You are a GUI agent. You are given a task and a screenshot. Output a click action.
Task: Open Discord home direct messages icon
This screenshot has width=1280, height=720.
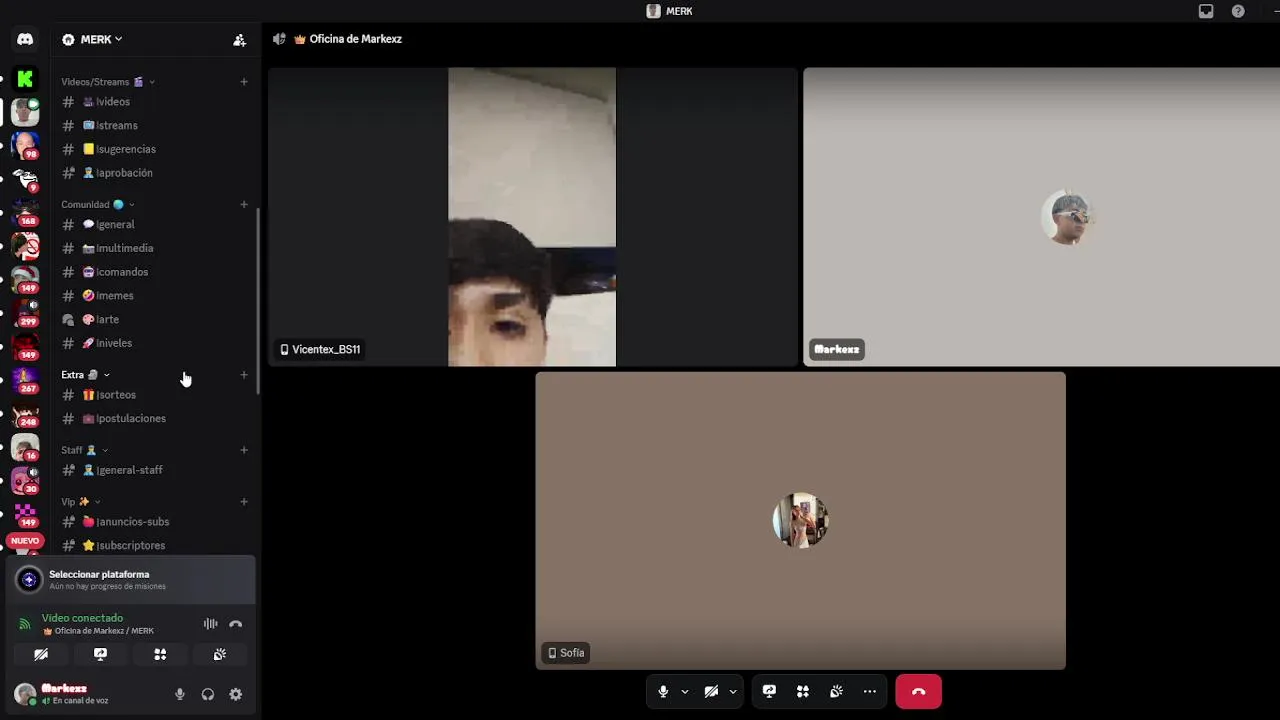pos(25,39)
